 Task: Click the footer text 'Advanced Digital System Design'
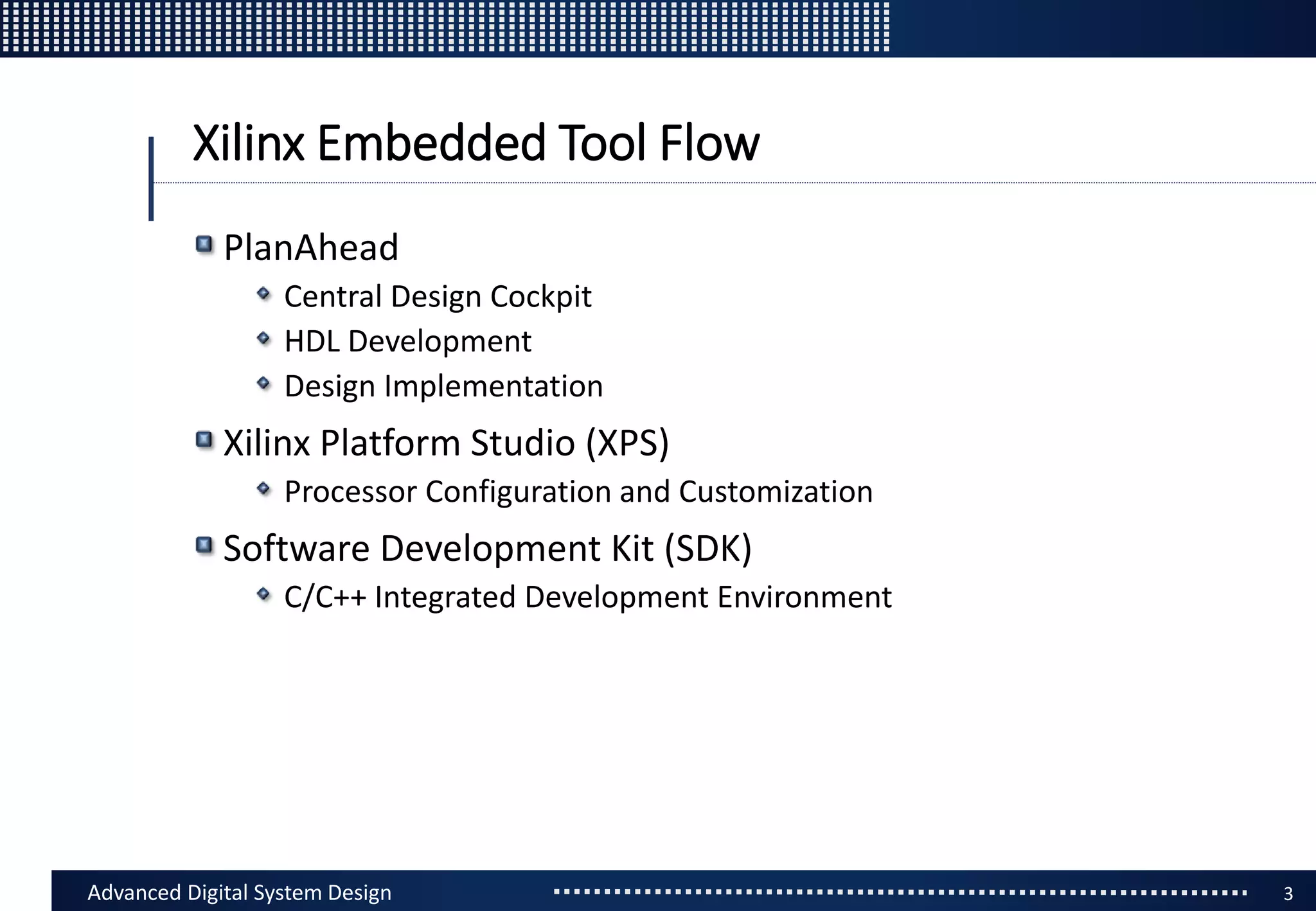(x=239, y=893)
